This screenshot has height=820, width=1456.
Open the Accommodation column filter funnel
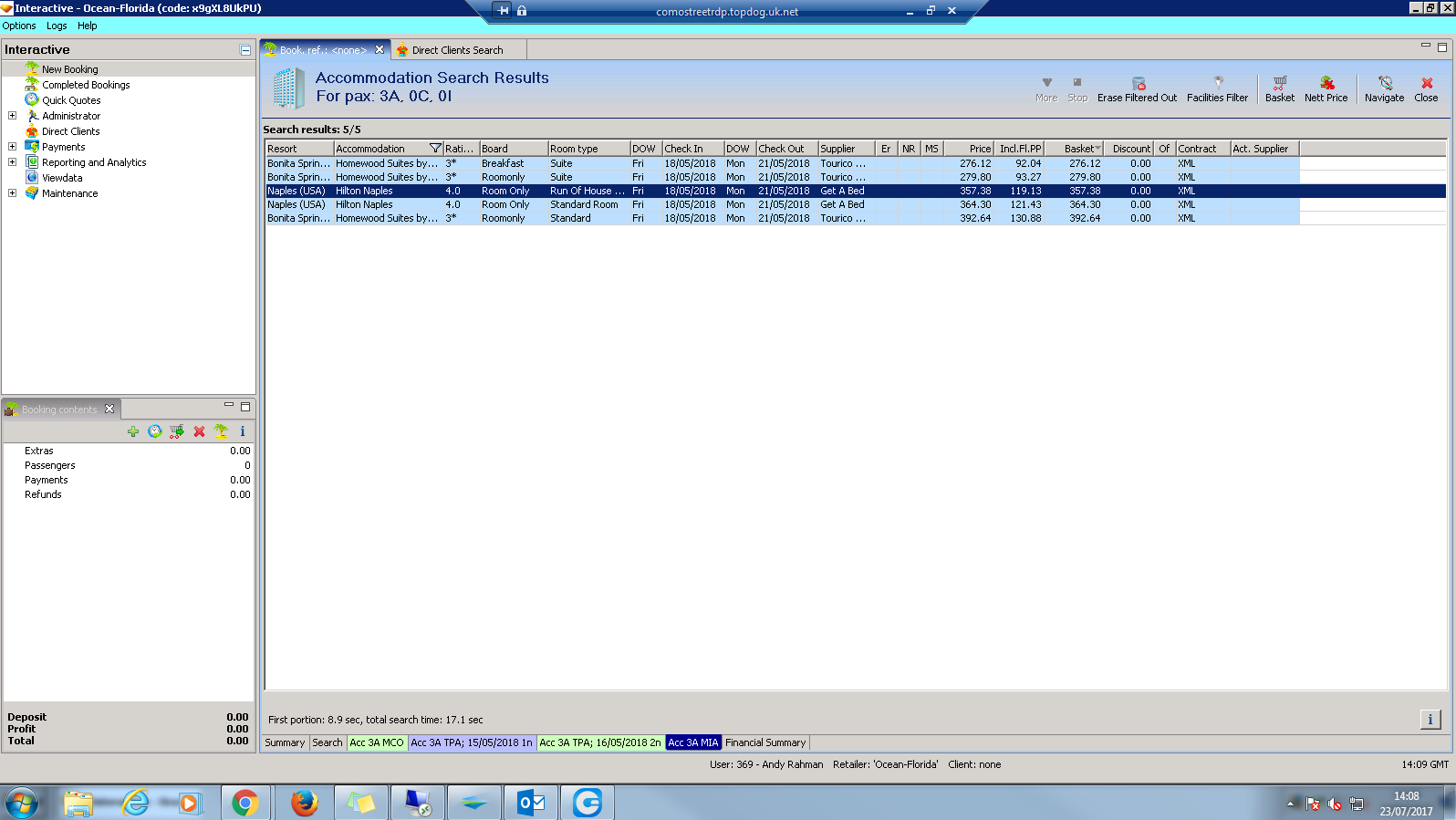pos(435,149)
